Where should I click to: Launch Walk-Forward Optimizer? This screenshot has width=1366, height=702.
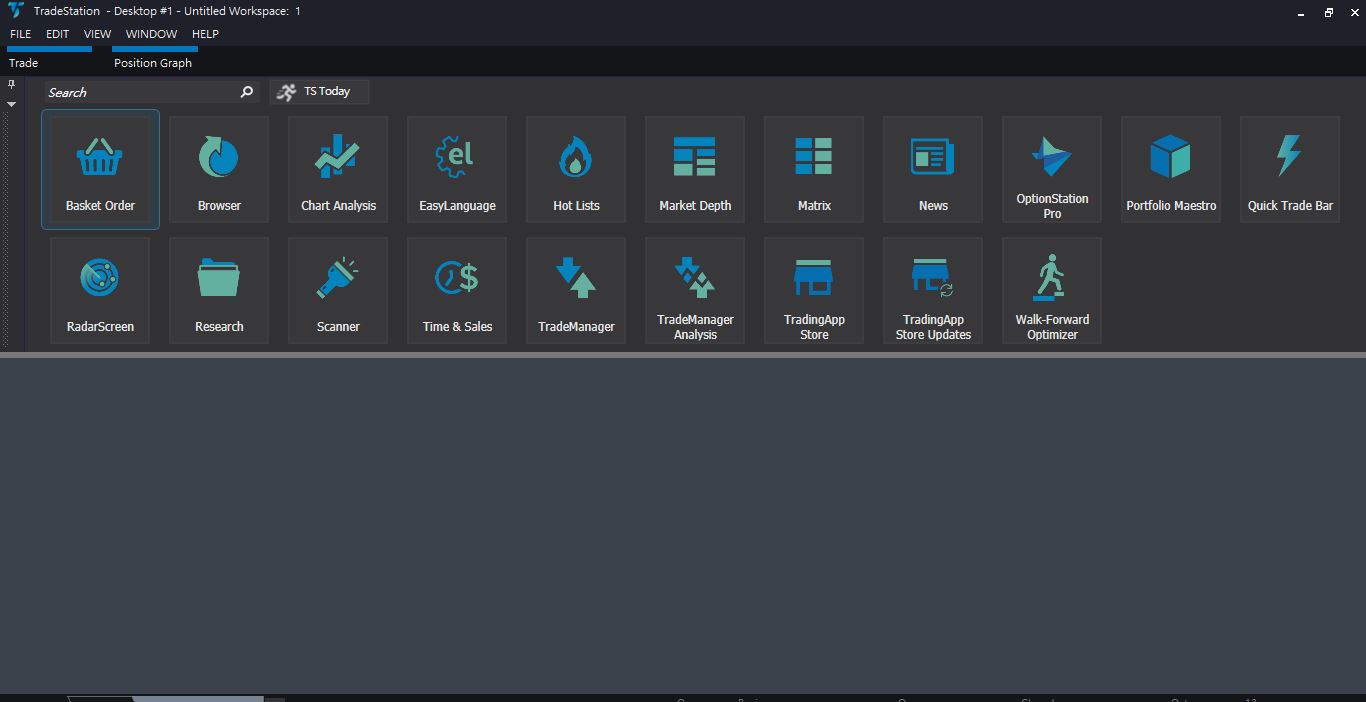1052,291
